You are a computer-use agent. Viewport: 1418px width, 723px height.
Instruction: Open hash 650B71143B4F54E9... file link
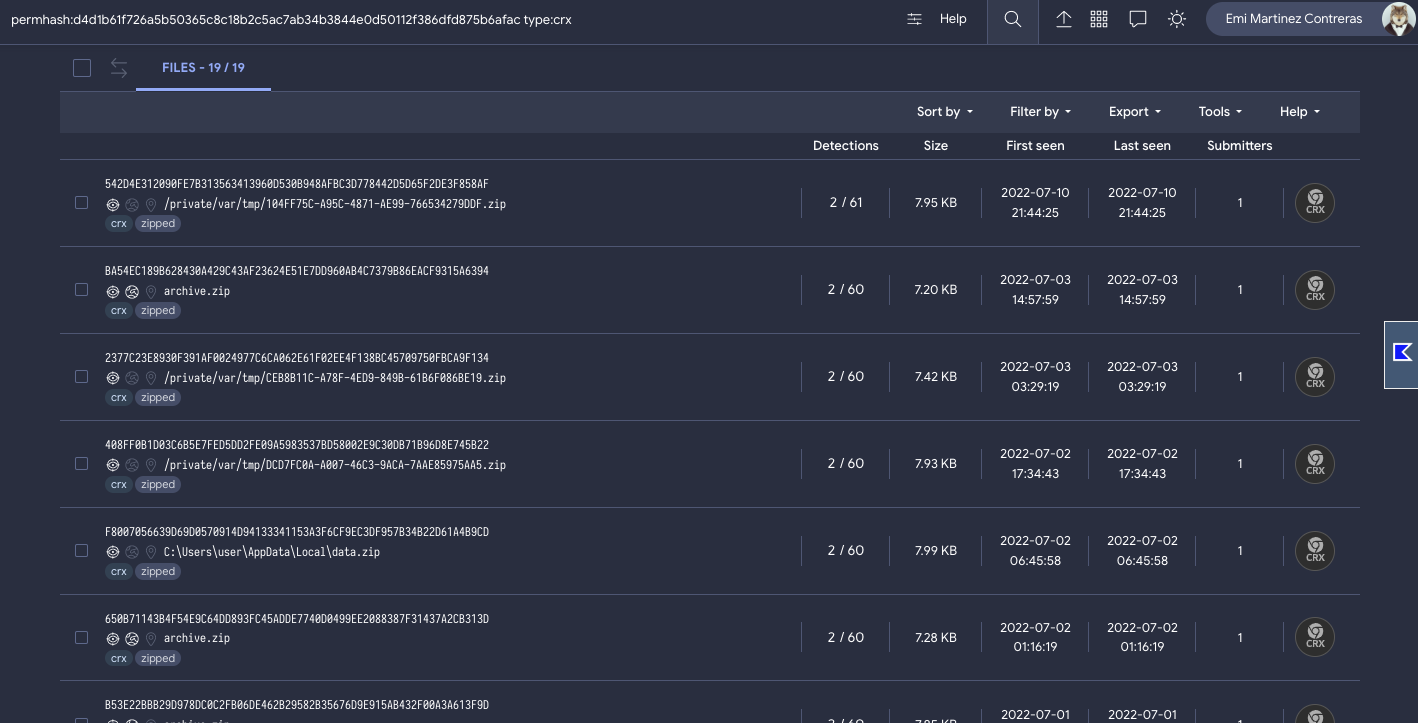point(297,619)
